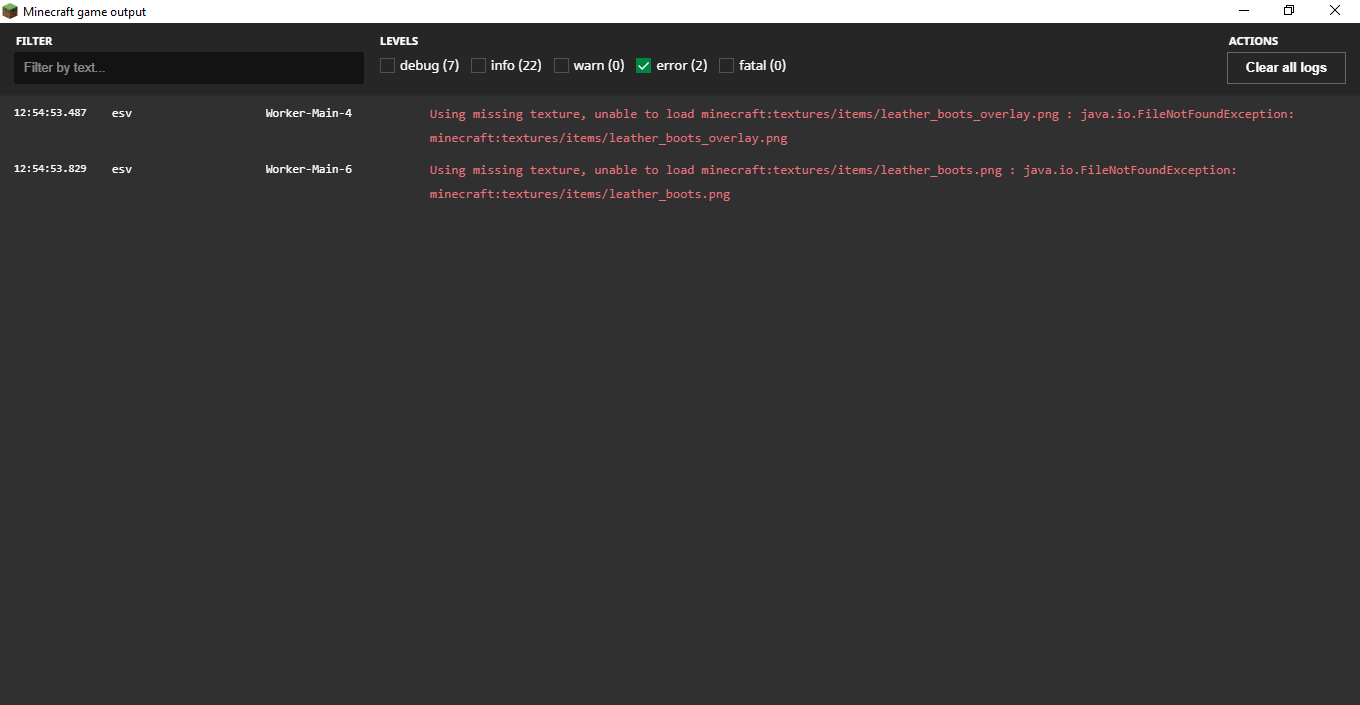Restore down the game output window
The image size is (1360, 705).
point(1289,11)
